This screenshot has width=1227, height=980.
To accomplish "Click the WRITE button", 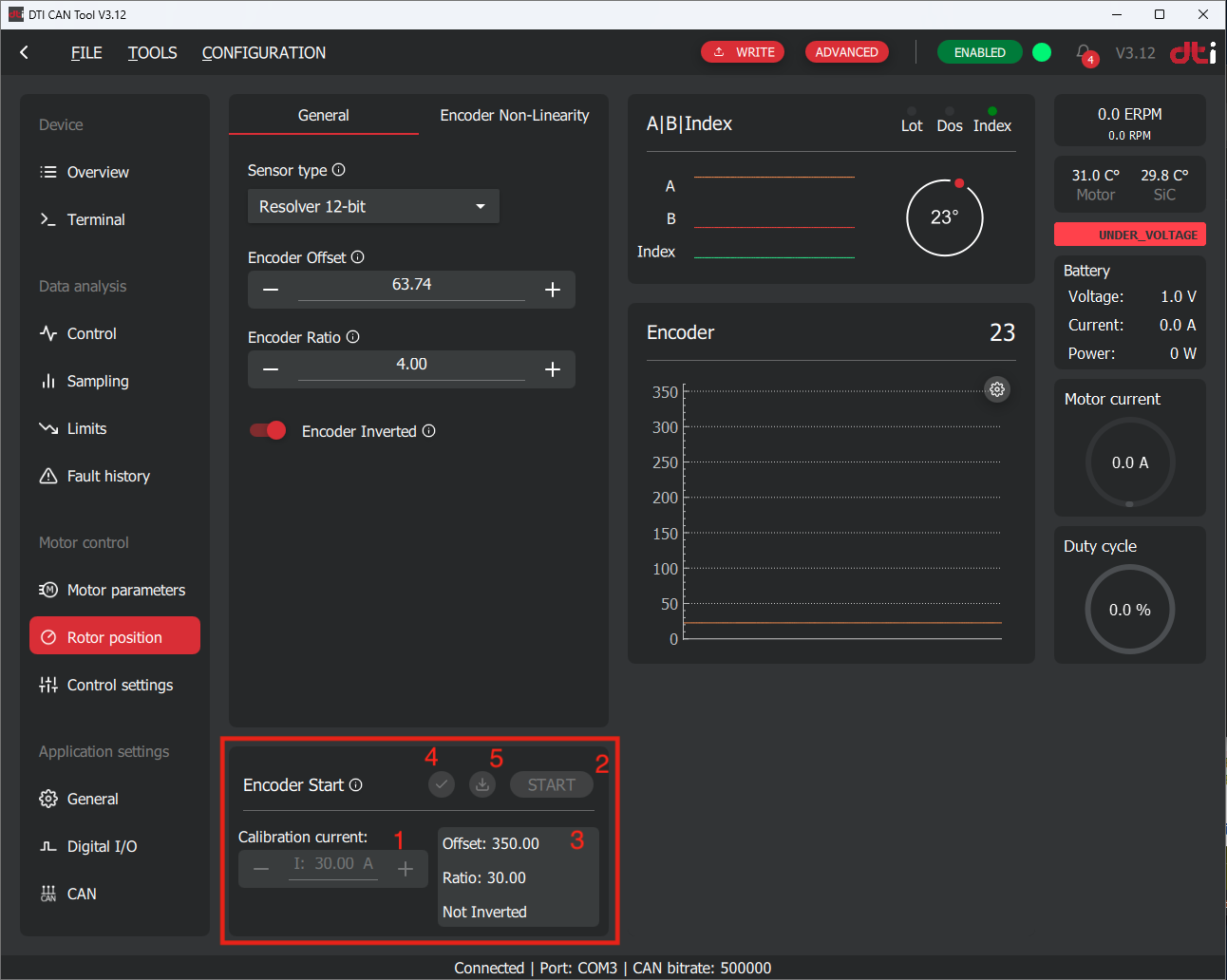I will coord(743,52).
